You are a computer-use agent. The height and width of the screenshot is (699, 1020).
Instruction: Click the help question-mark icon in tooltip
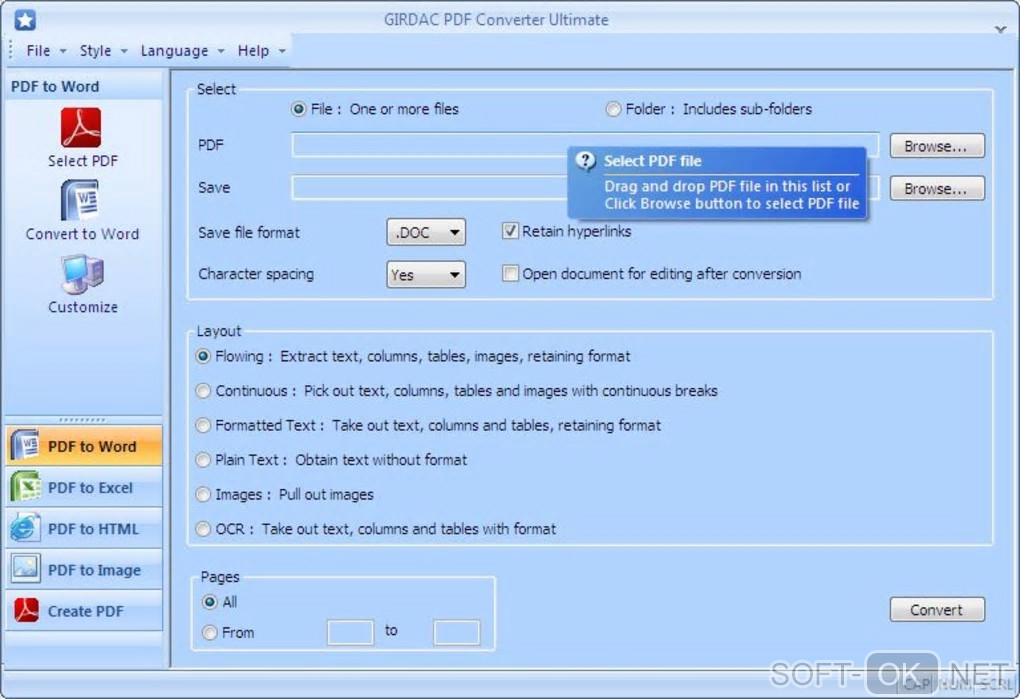(585, 161)
